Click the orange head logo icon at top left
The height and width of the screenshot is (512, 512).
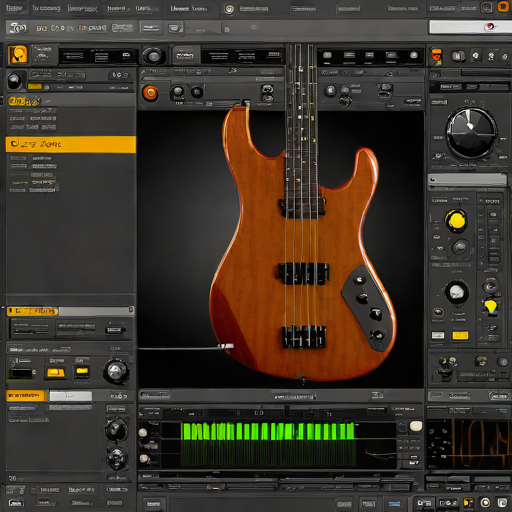tap(17, 55)
